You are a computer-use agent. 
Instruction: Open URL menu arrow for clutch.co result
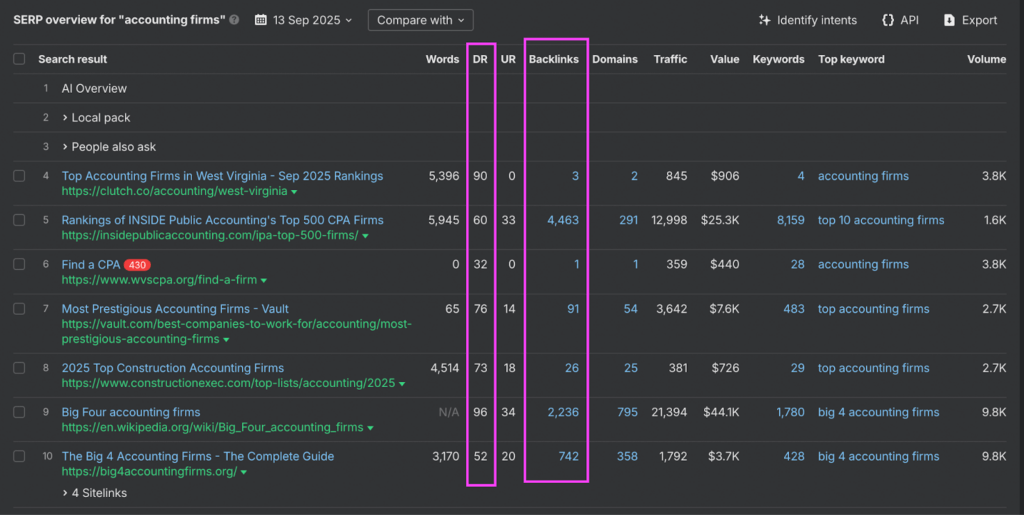tap(294, 192)
